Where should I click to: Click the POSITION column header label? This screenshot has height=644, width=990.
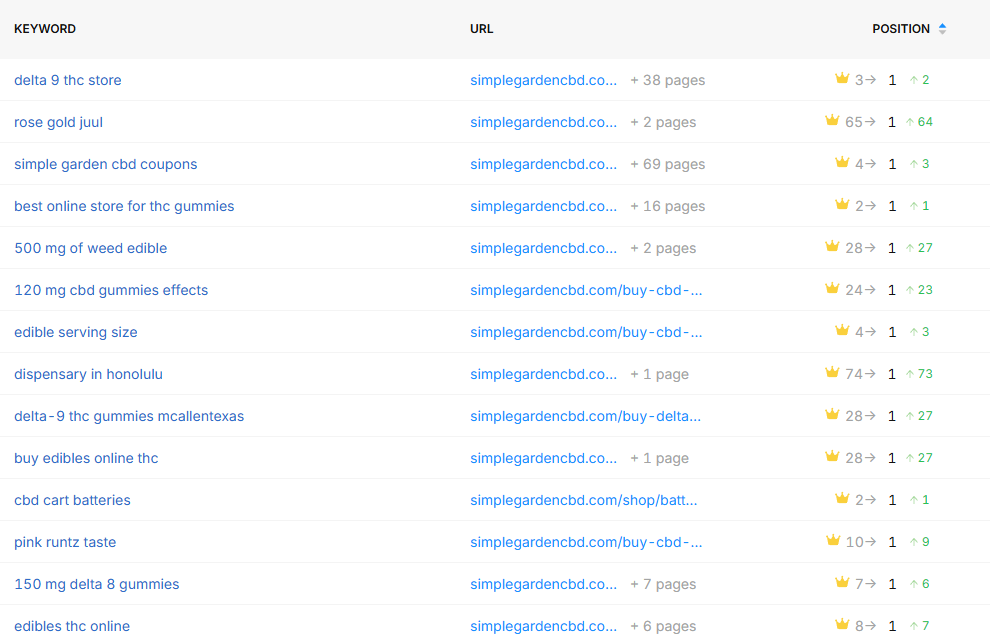point(901,29)
